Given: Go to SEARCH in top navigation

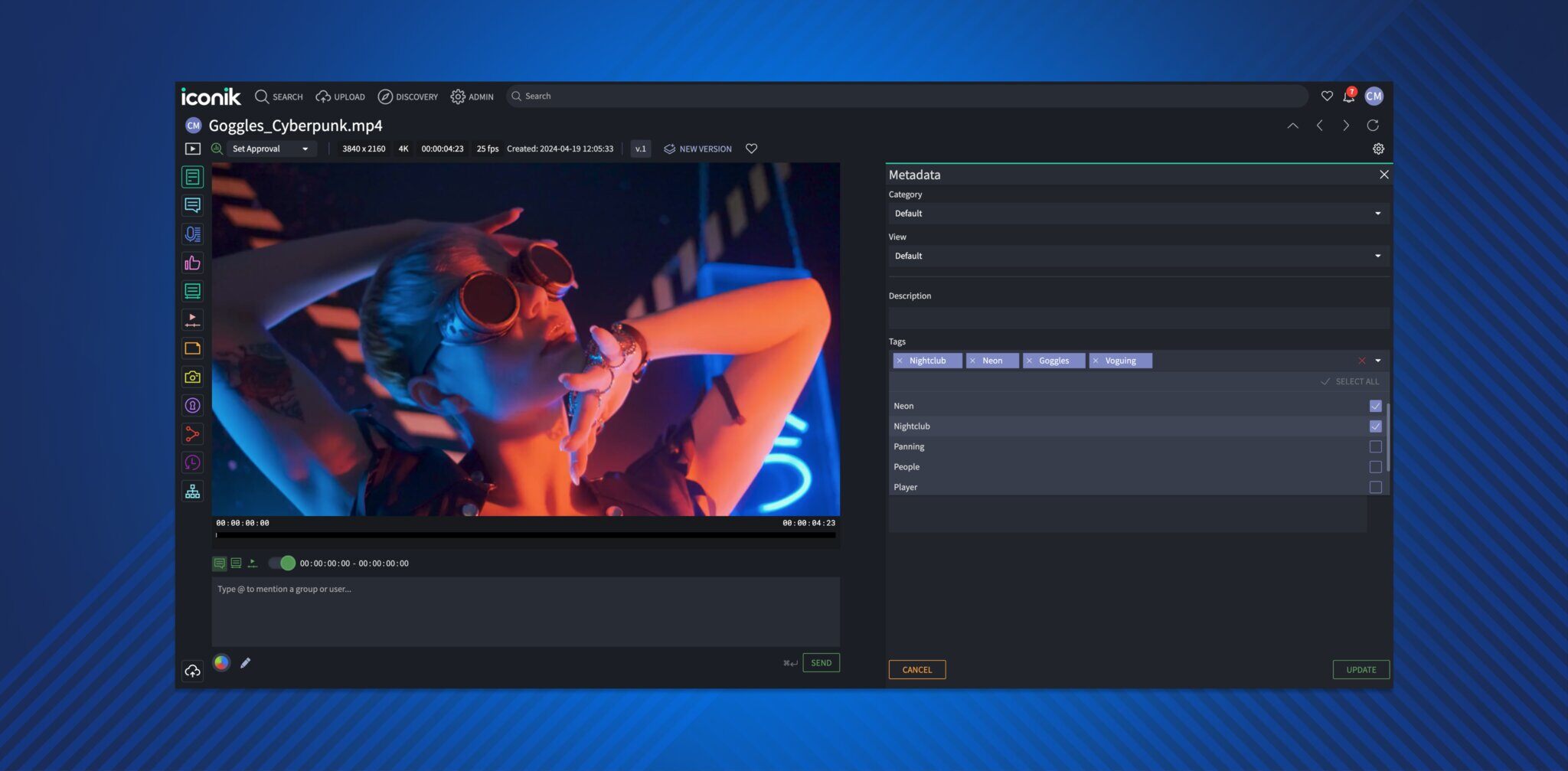Looking at the screenshot, I should pyautogui.click(x=279, y=96).
